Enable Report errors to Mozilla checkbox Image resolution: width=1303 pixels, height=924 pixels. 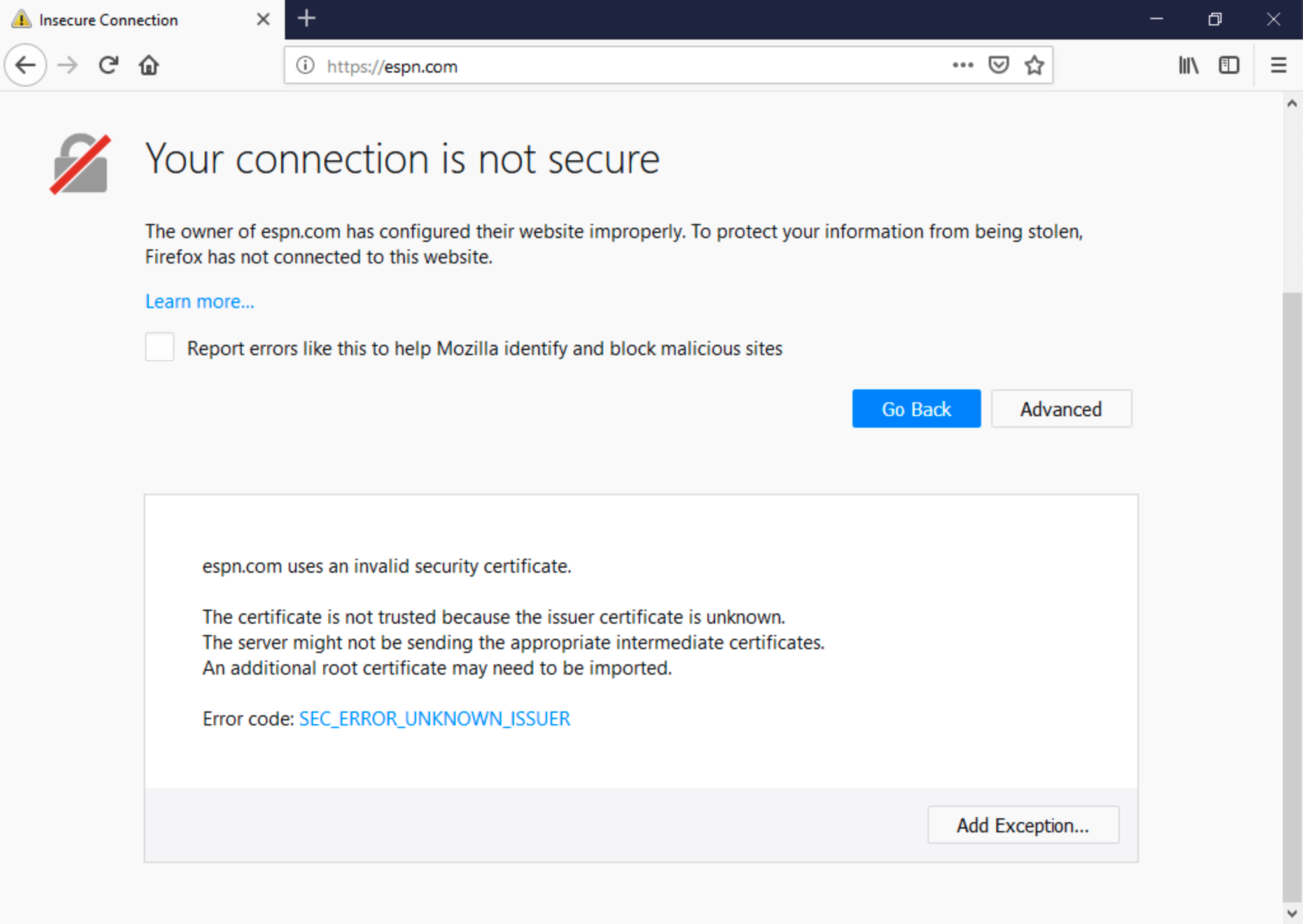[159, 347]
